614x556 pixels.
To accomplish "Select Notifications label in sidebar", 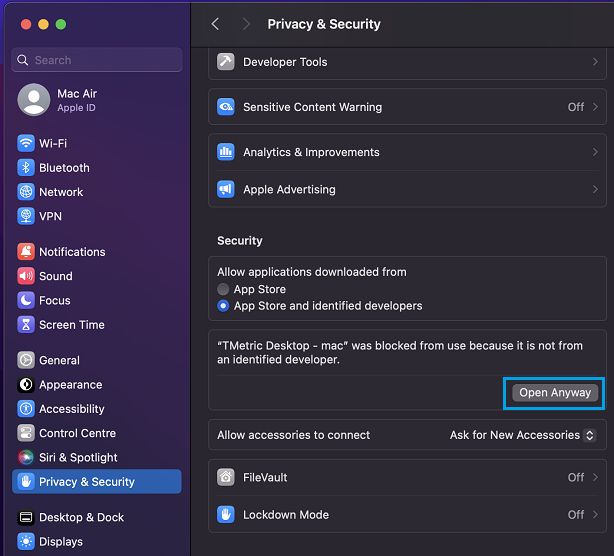I will point(72,252).
